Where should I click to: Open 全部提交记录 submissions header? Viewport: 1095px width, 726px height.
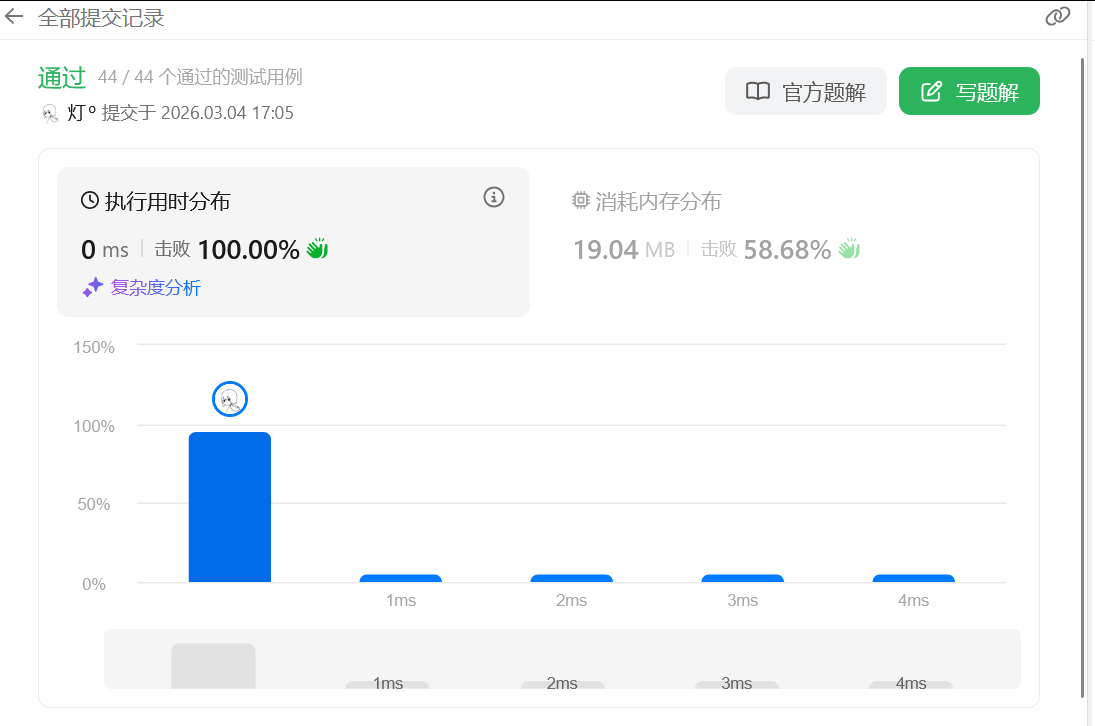coord(101,18)
